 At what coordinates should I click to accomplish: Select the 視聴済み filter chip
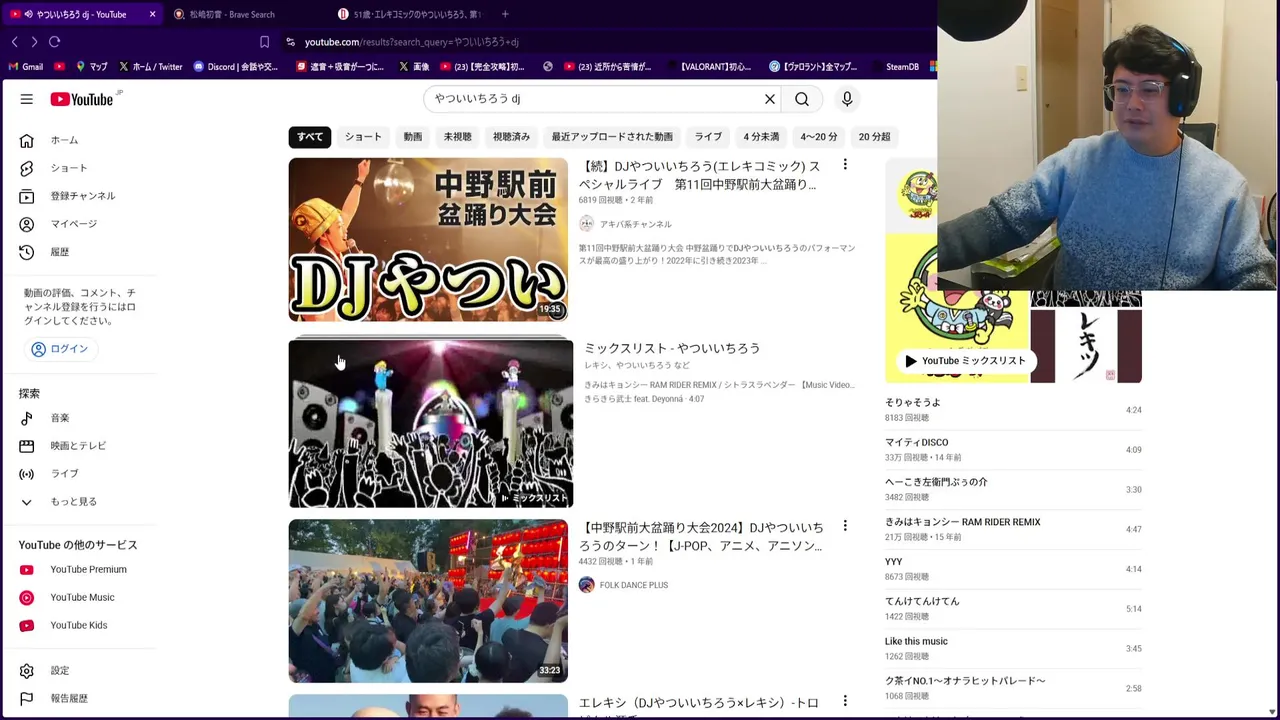click(511, 137)
